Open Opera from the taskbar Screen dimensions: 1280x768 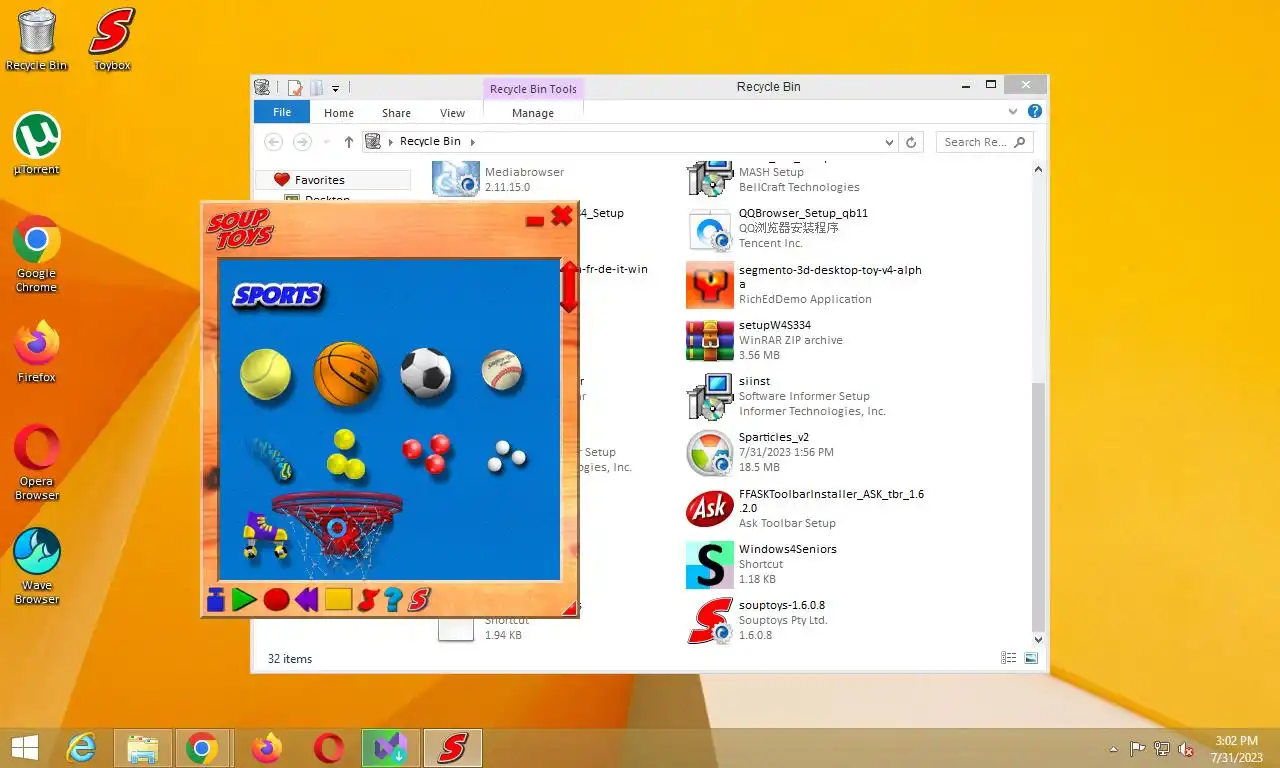point(328,747)
